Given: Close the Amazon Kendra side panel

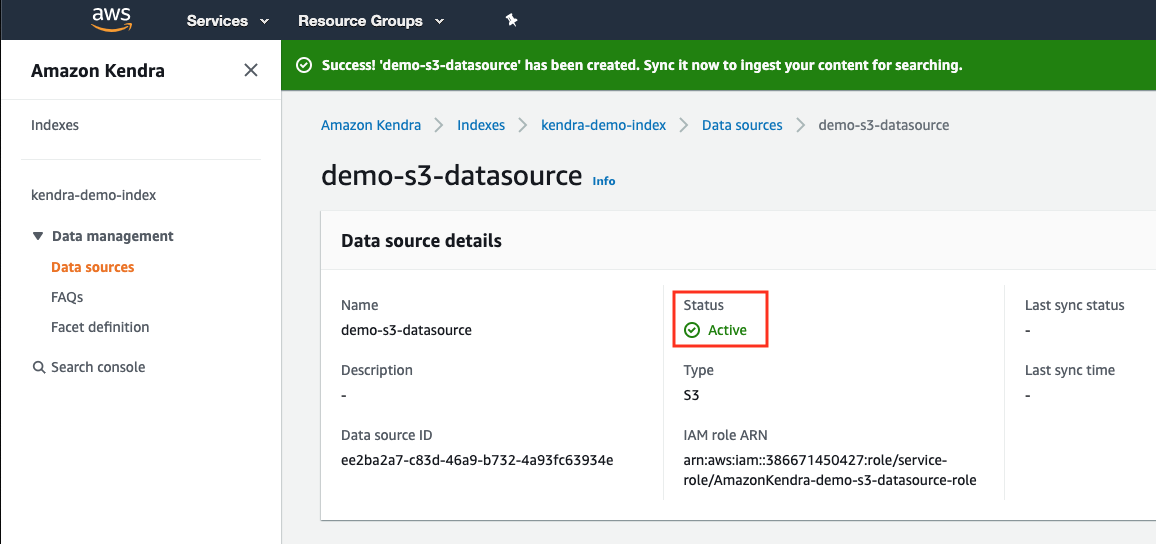Looking at the screenshot, I should [251, 70].
